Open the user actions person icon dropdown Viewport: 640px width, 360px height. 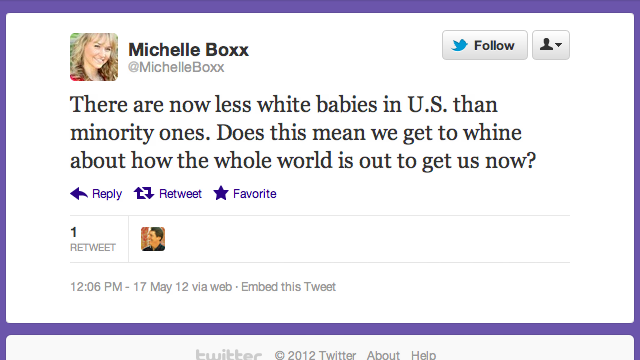[551, 45]
